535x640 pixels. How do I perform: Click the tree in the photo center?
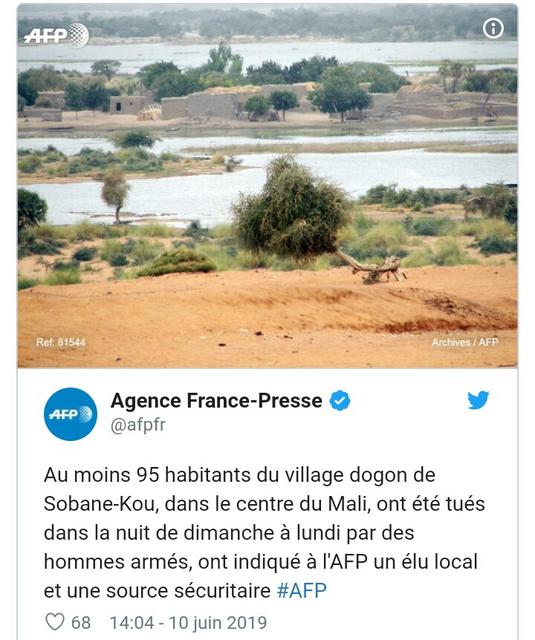tap(292, 208)
